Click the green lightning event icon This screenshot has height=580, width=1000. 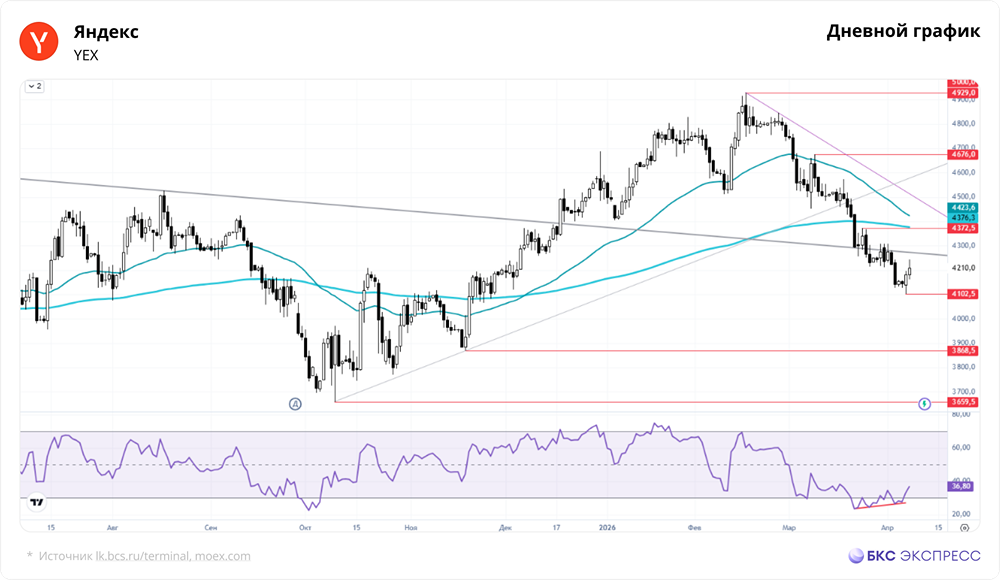[x=924, y=404]
